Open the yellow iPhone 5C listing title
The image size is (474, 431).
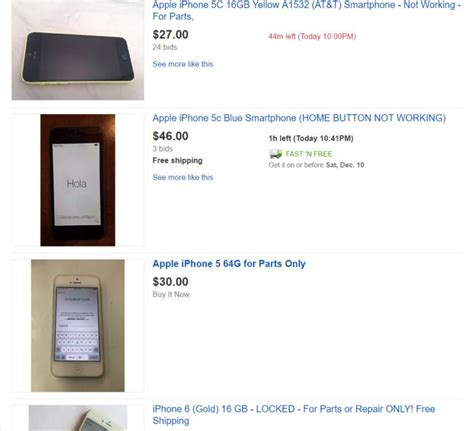pyautogui.click(x=307, y=11)
